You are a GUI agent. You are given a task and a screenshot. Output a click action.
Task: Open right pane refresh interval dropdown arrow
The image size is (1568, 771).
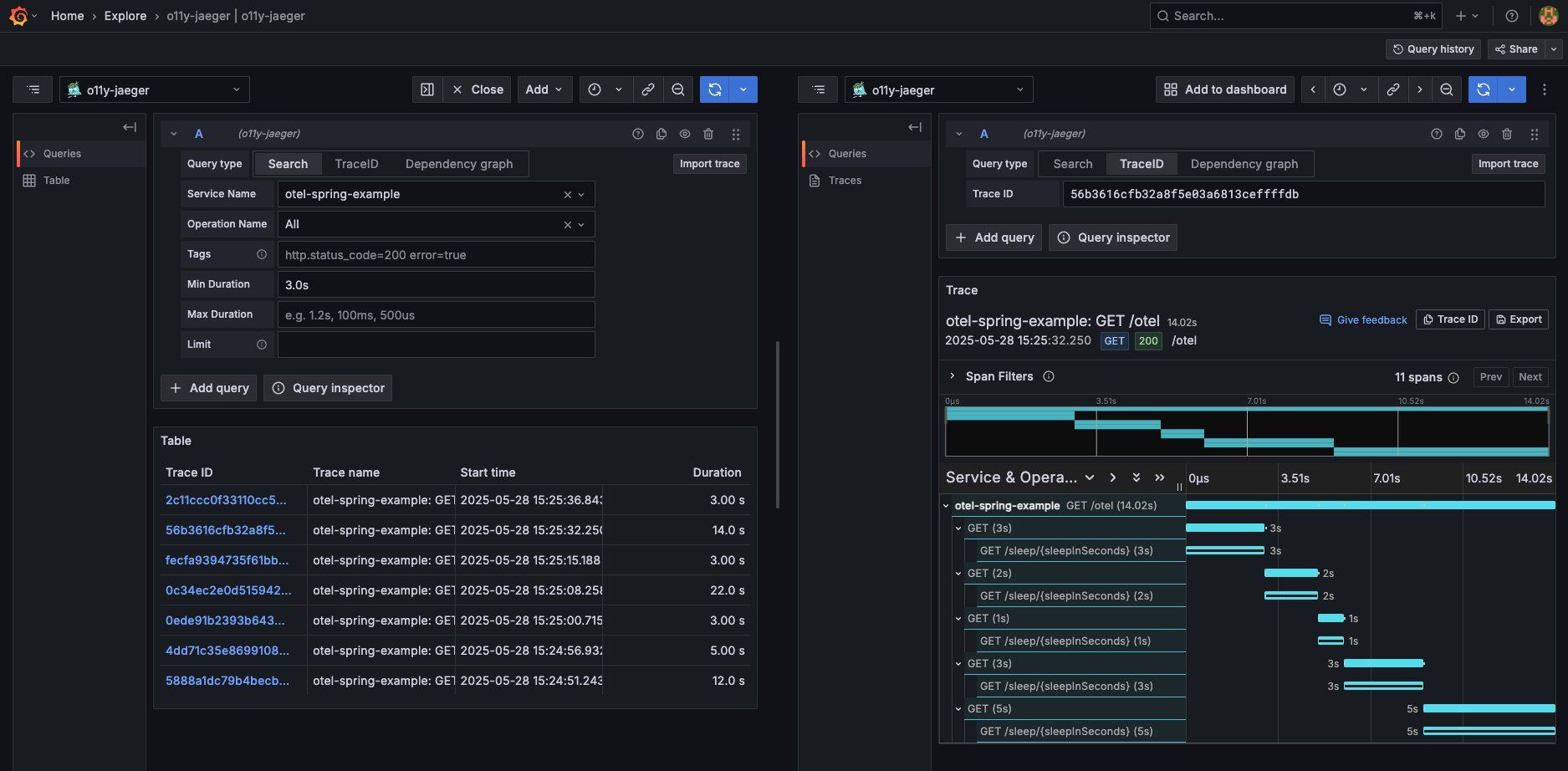click(x=1512, y=89)
